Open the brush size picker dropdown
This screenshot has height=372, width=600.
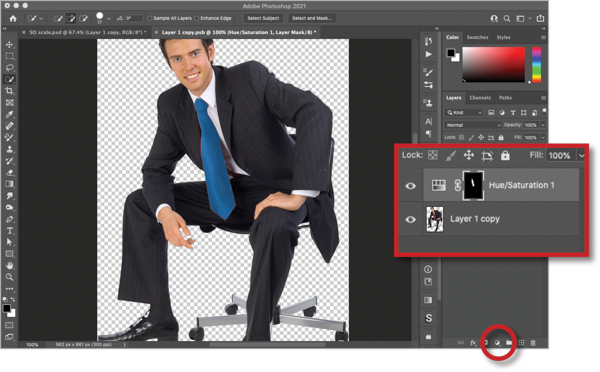pos(109,18)
